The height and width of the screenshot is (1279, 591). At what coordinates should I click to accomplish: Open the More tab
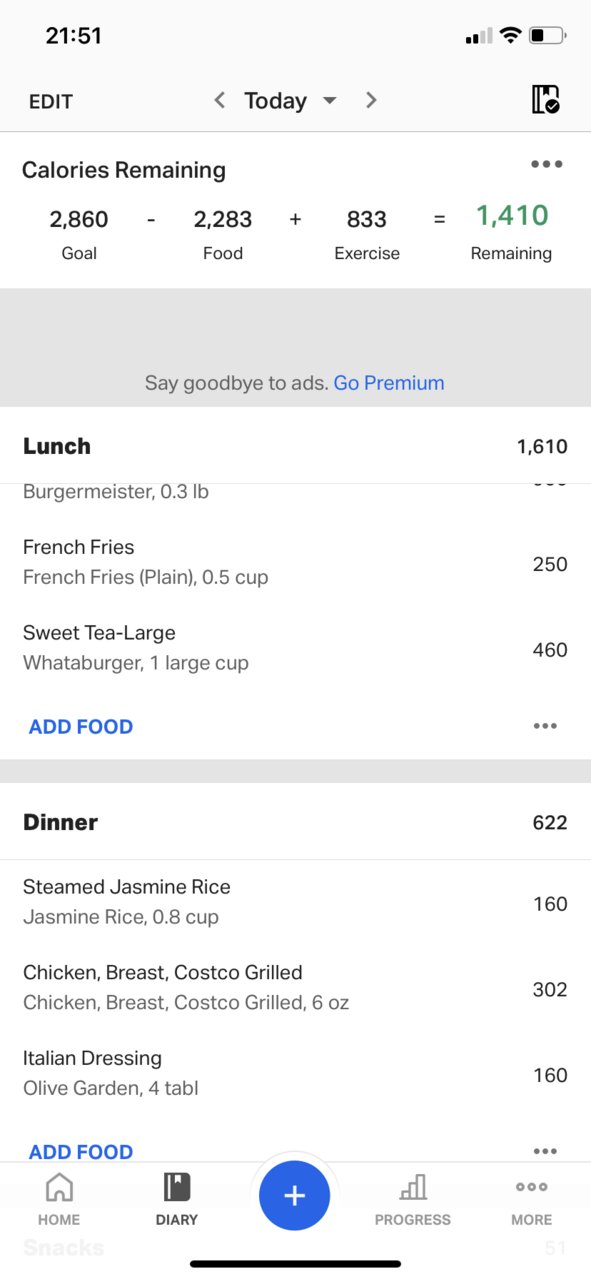[531, 1199]
